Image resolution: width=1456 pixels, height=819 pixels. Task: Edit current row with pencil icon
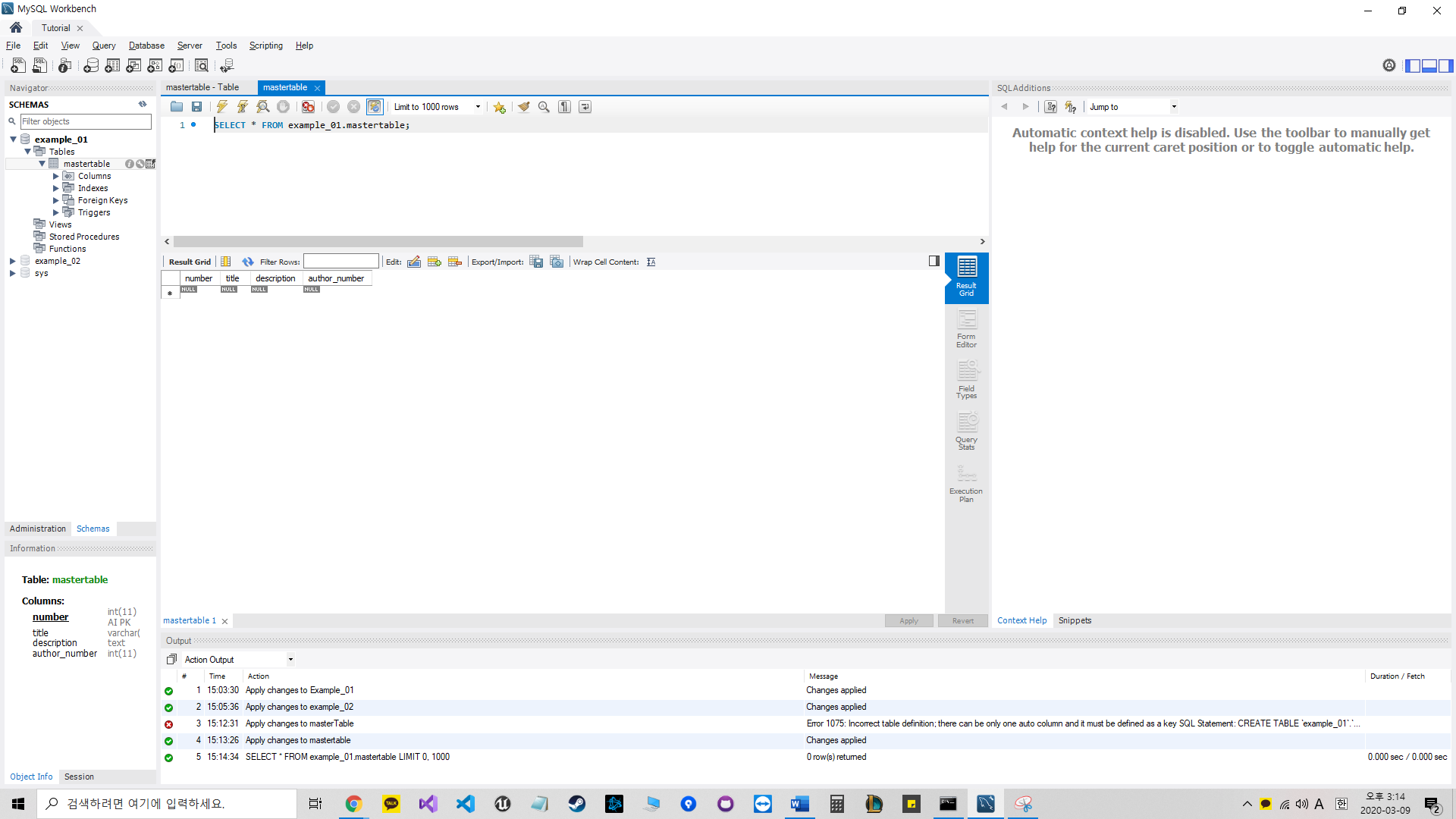tap(414, 262)
